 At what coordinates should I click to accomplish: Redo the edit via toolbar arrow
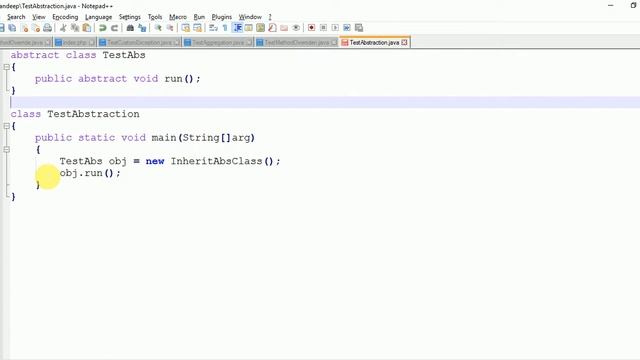coord(114,28)
